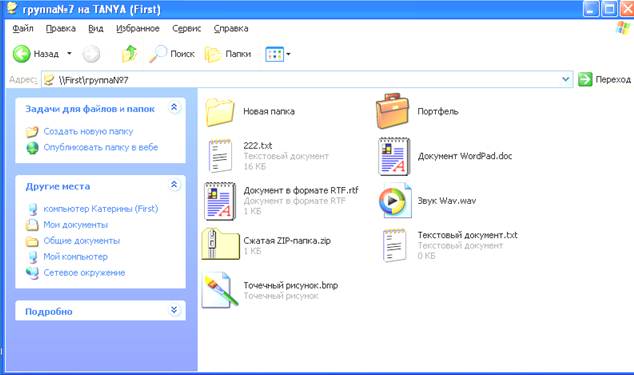This screenshot has height=375, width=634.
Task: Click the computer icon beside 'Мой компьютер'
Action: click(x=32, y=257)
